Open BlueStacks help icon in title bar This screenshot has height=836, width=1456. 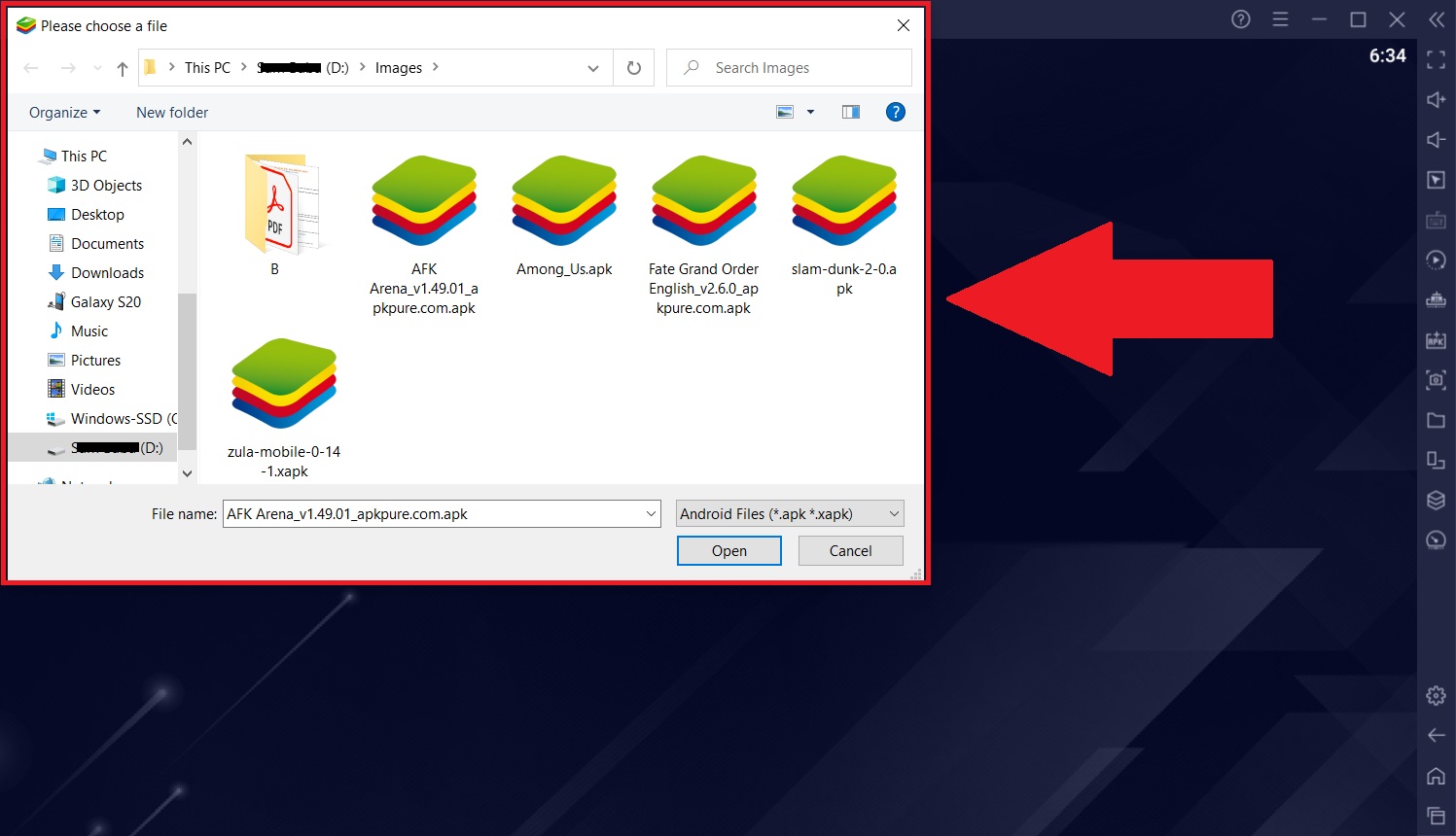point(1241,19)
